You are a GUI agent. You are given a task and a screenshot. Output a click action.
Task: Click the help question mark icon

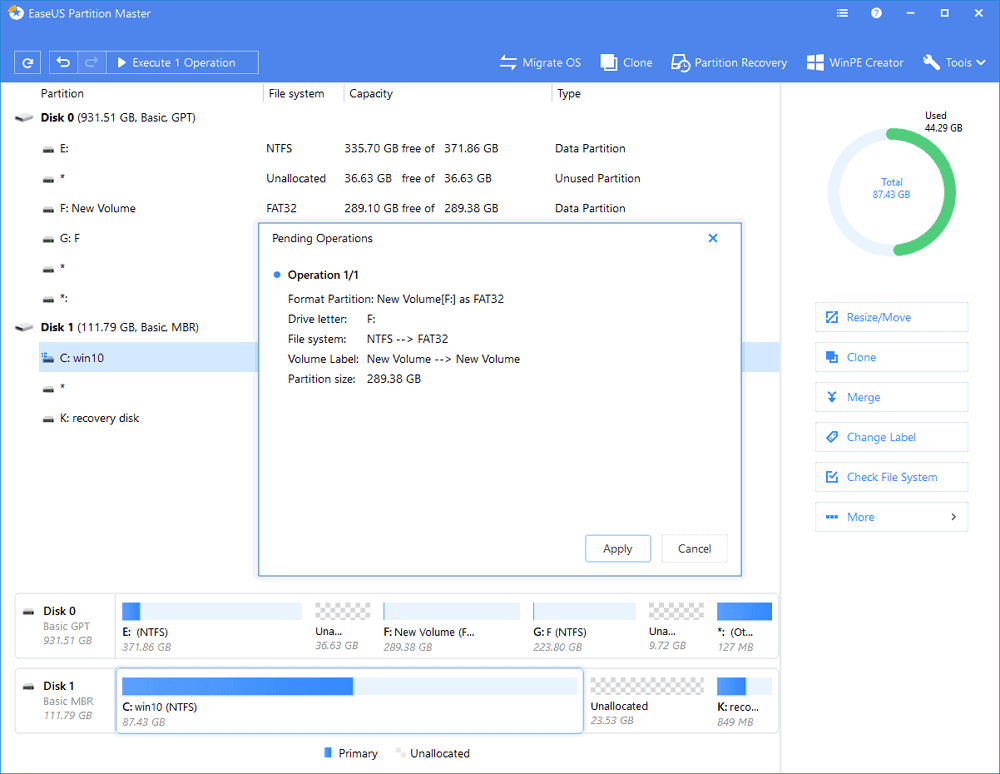[876, 14]
